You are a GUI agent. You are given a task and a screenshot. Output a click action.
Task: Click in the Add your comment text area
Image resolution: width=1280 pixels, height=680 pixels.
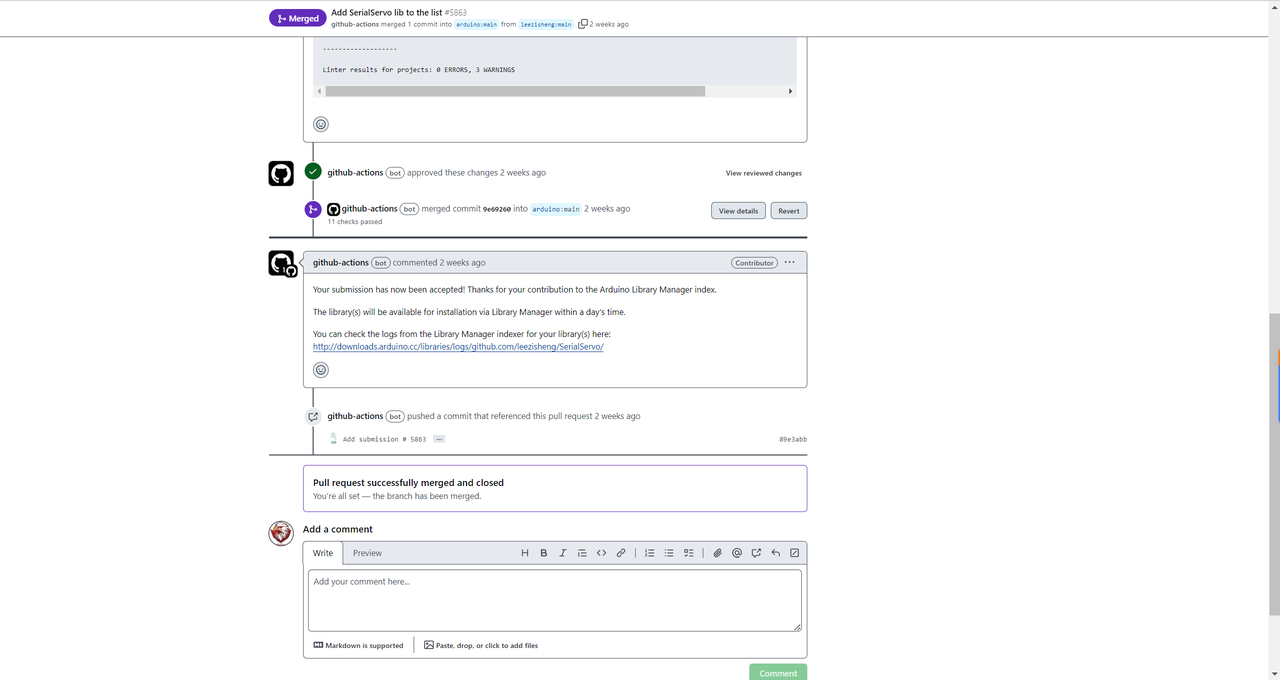(x=555, y=600)
